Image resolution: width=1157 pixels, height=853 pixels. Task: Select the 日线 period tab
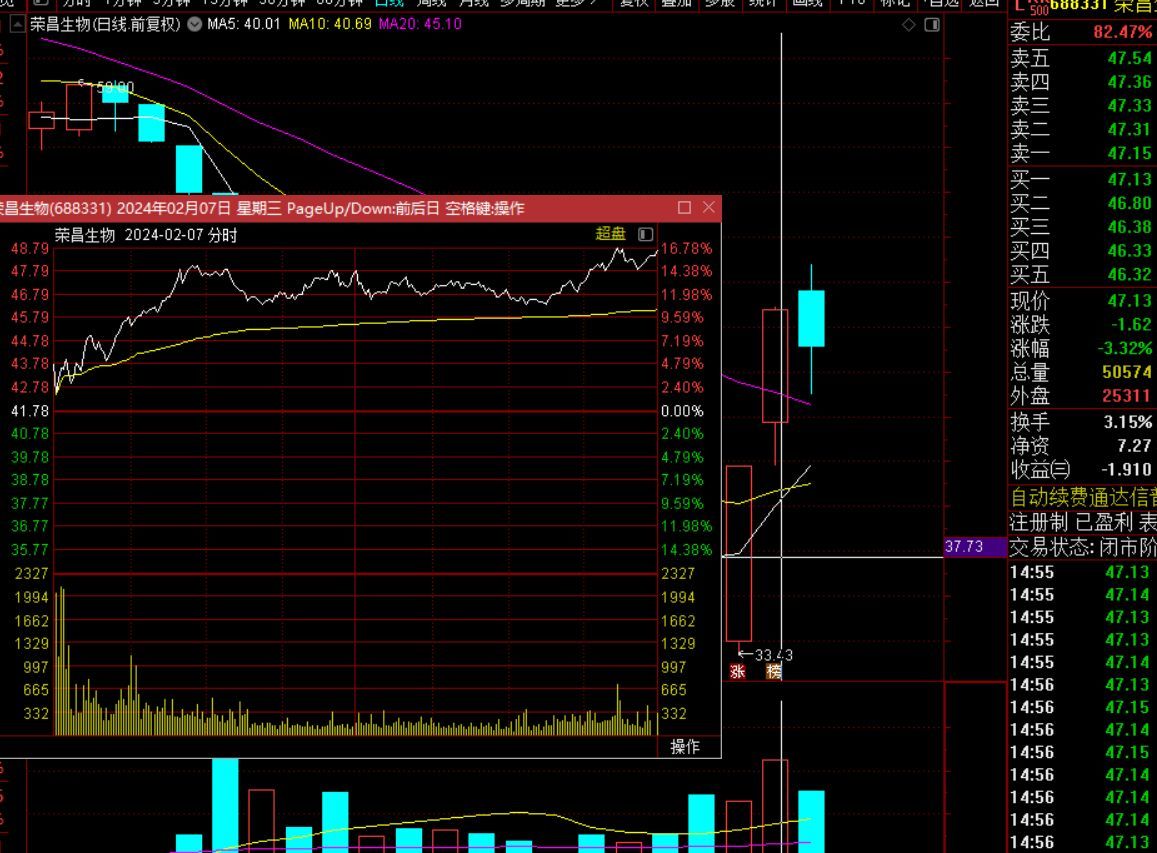point(389,3)
